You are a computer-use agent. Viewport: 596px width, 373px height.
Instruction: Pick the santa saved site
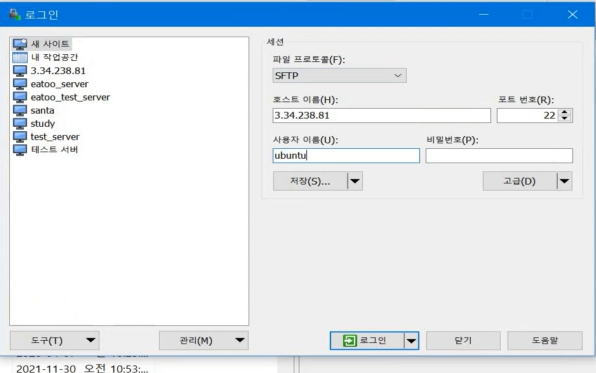pos(42,111)
